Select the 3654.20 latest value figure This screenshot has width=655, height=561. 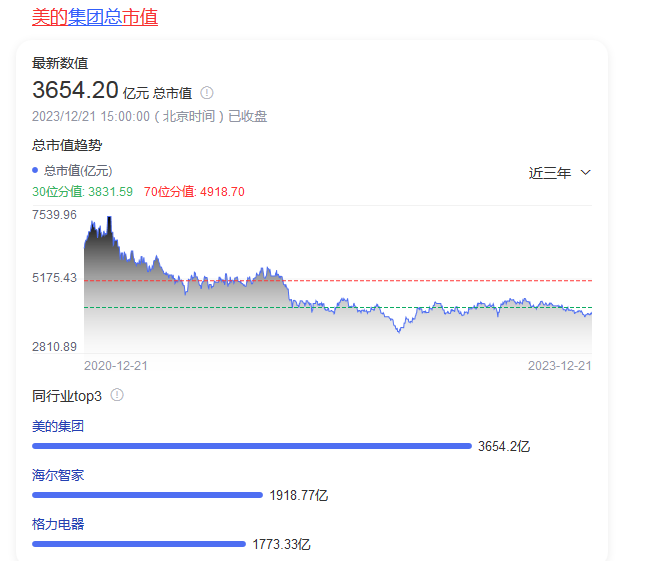[x=75, y=90]
